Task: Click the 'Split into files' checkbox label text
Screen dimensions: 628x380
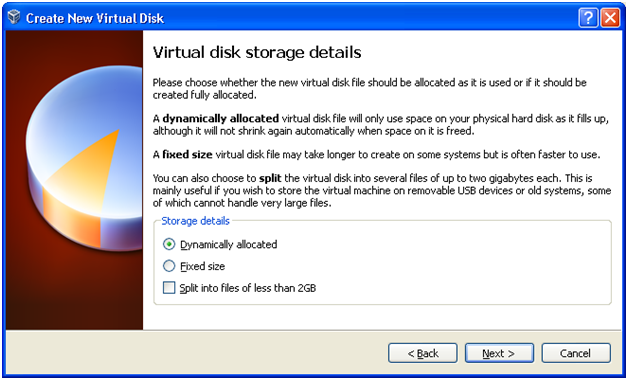Action: click(x=248, y=288)
